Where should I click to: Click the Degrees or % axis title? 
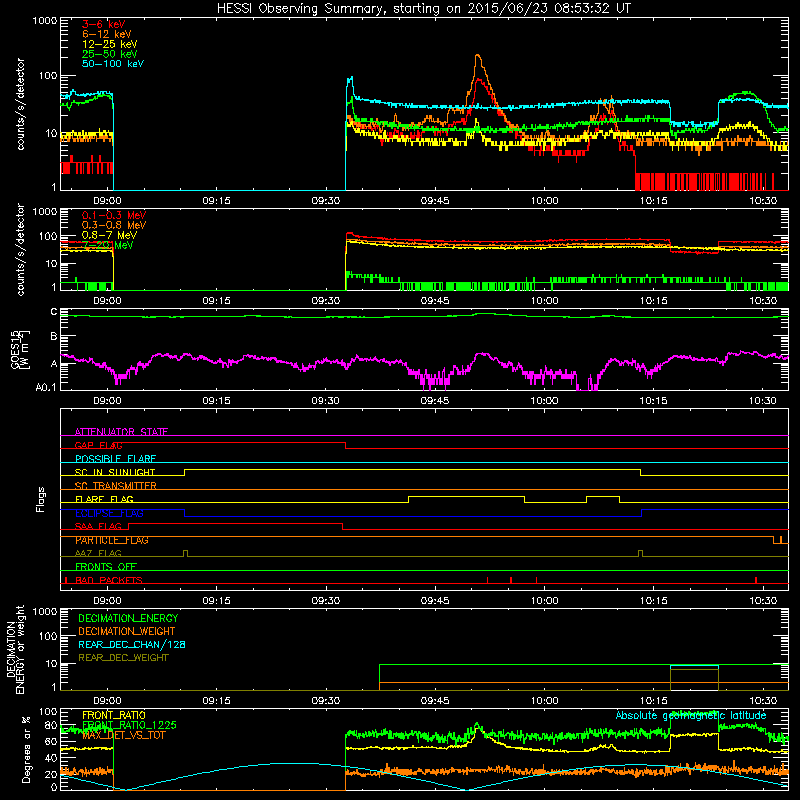[26, 749]
